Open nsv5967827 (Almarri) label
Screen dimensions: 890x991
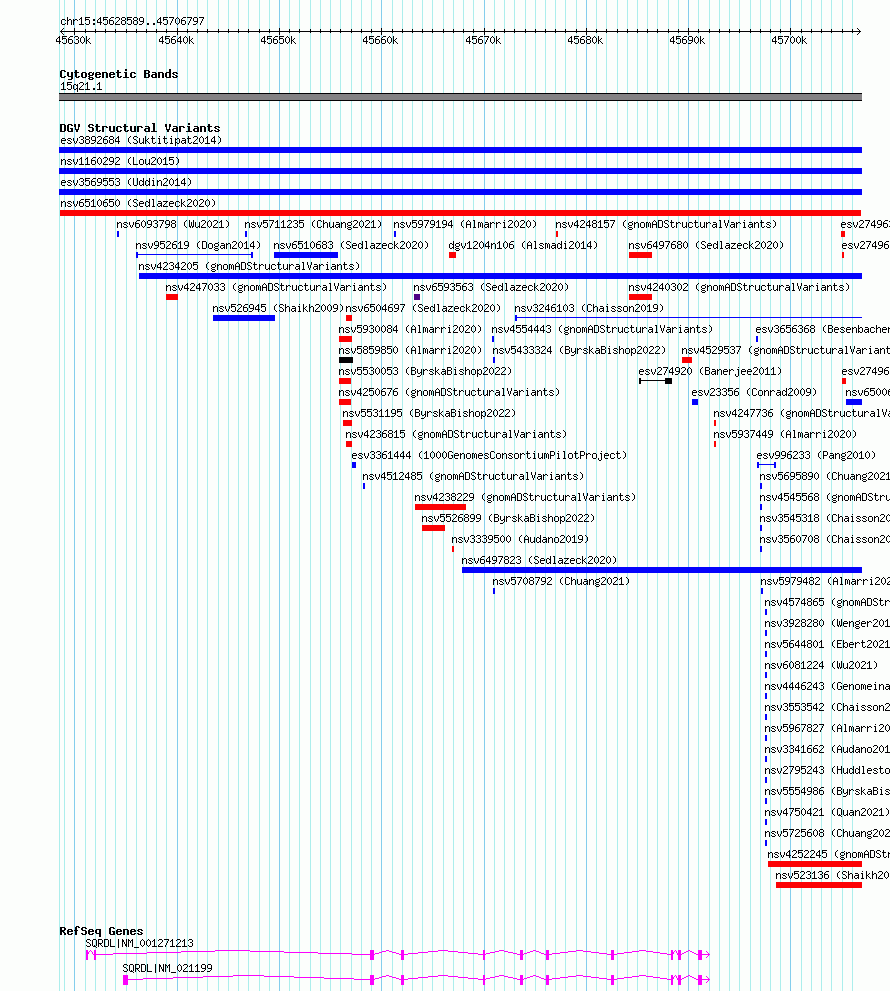[x=827, y=728]
